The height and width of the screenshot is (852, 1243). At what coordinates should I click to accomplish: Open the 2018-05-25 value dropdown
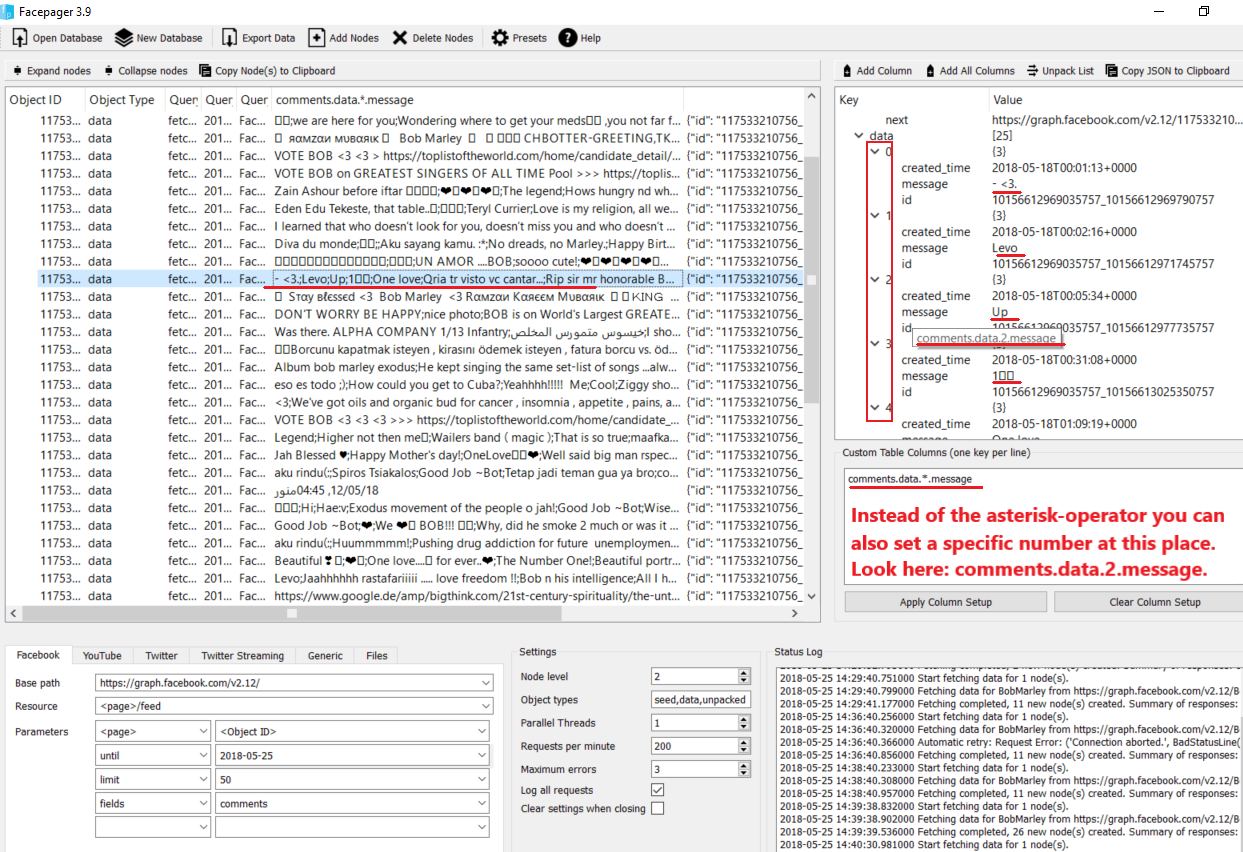pos(353,756)
